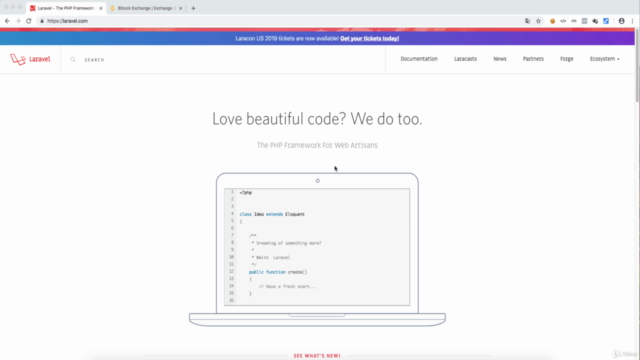Click the Get your tickets today link
This screenshot has height=360, width=640.
tap(369, 38)
